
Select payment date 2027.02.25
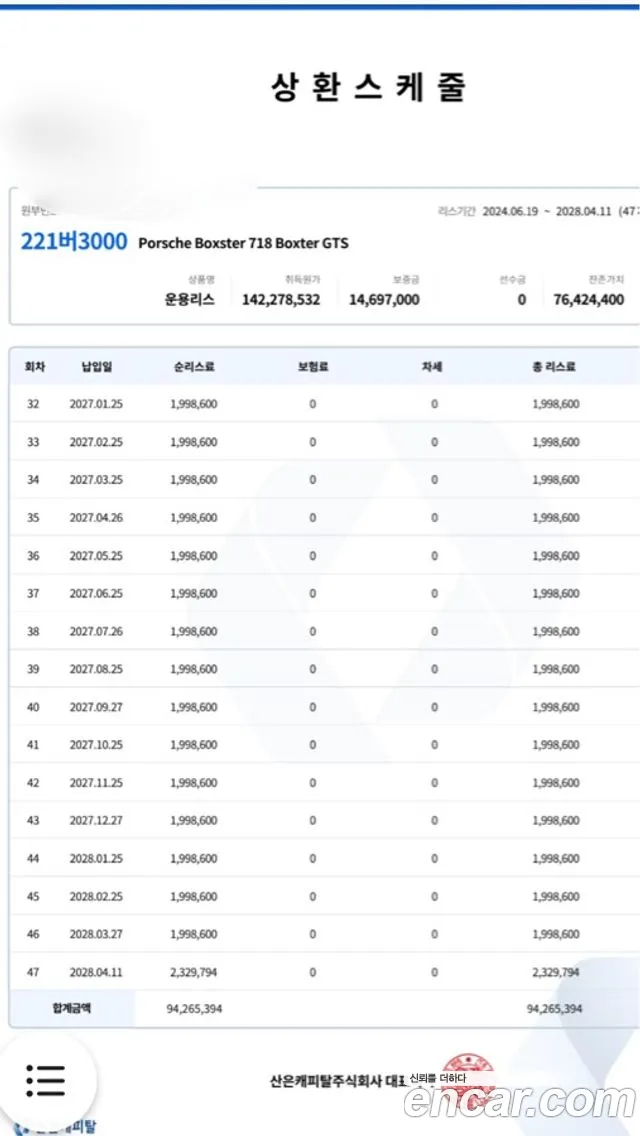(96, 442)
